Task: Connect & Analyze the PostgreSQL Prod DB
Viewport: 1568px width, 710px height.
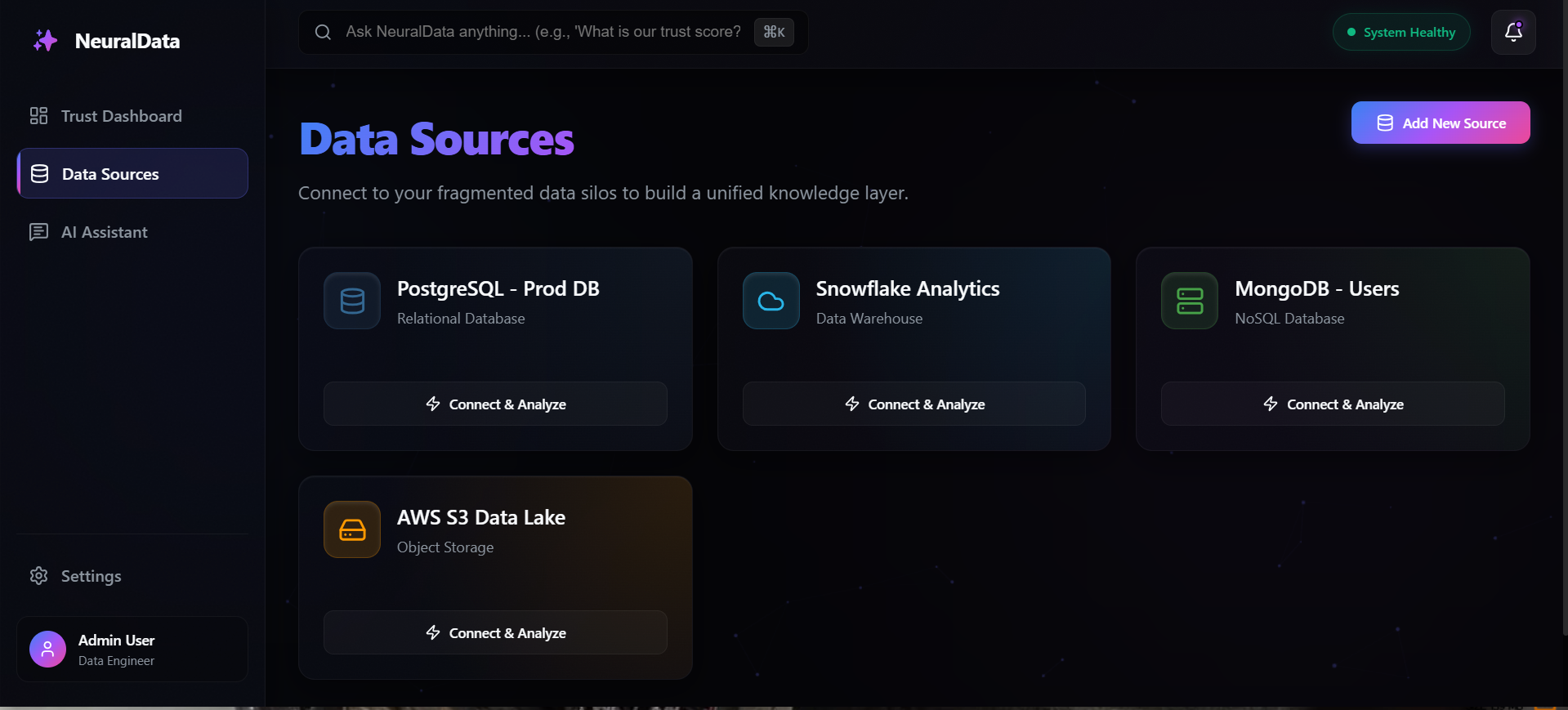Action: [495, 404]
